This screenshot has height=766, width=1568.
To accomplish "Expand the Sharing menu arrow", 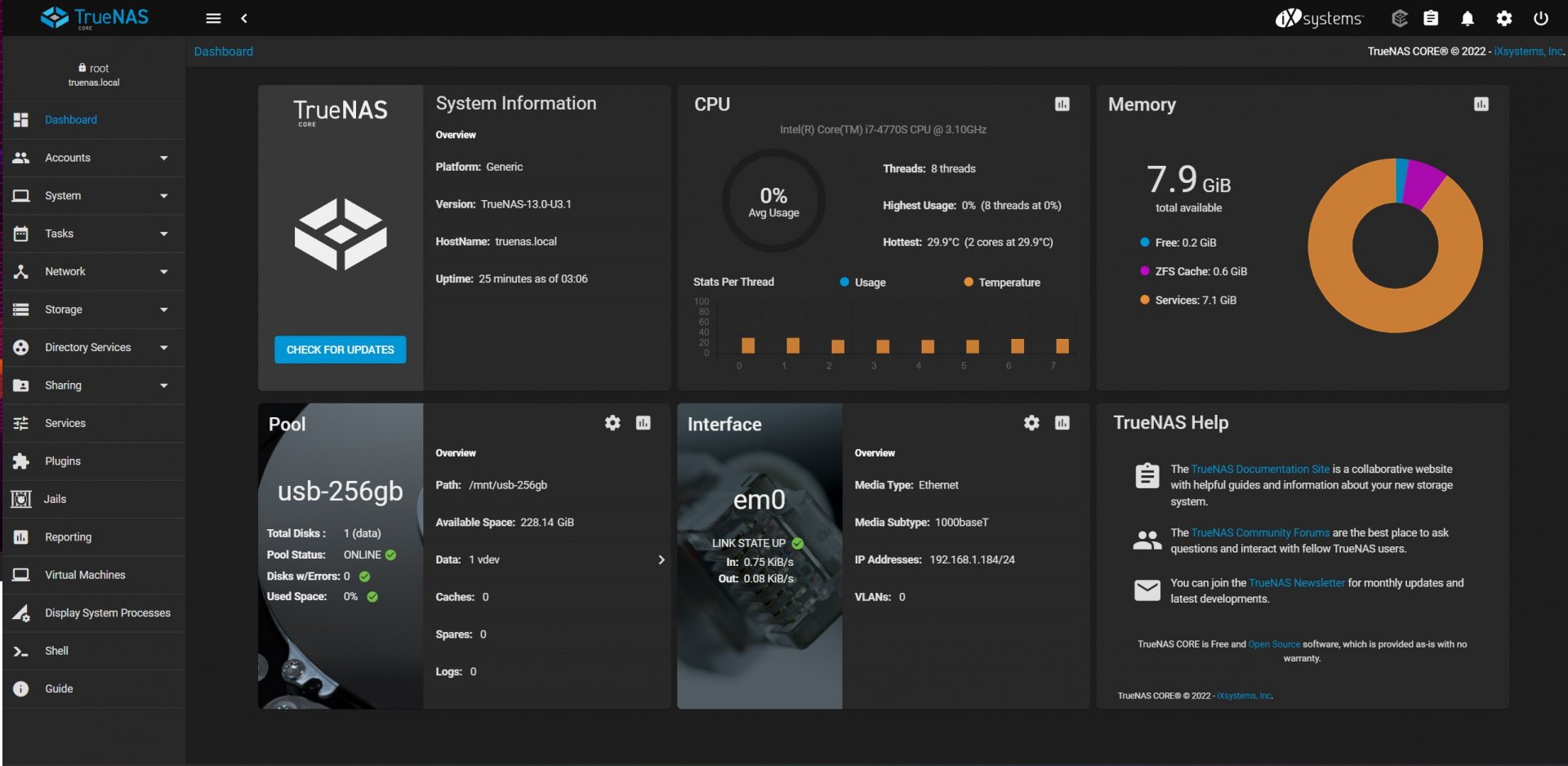I will (x=163, y=385).
